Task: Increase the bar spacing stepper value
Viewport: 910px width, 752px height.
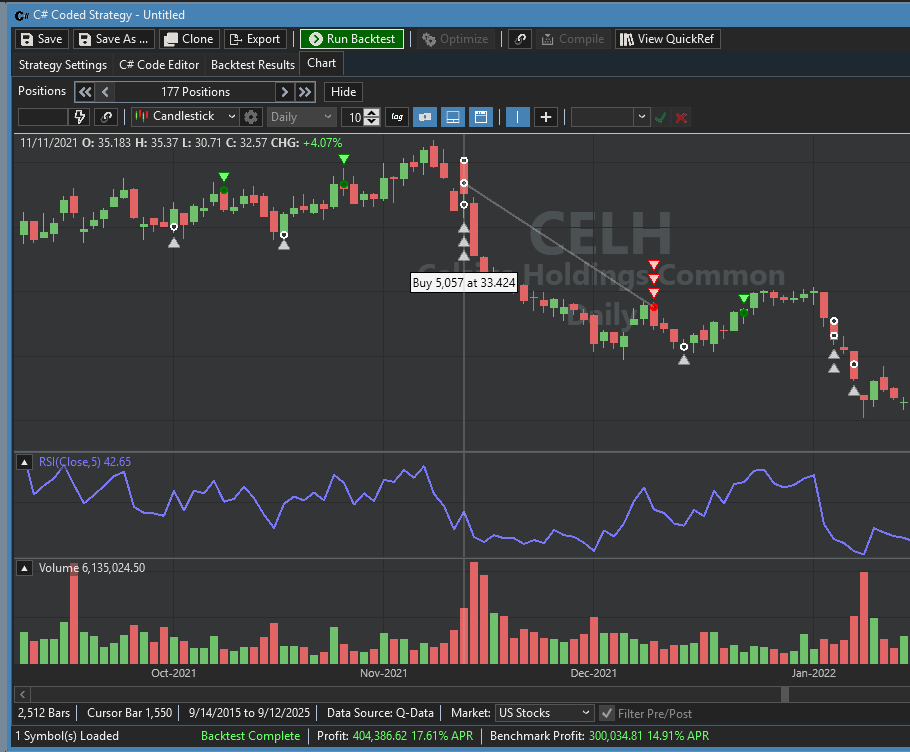Action: [x=373, y=112]
